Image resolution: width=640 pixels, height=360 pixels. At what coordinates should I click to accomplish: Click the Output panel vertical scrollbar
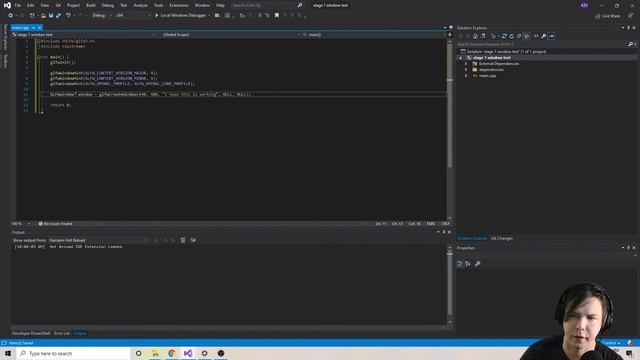tap(450, 285)
